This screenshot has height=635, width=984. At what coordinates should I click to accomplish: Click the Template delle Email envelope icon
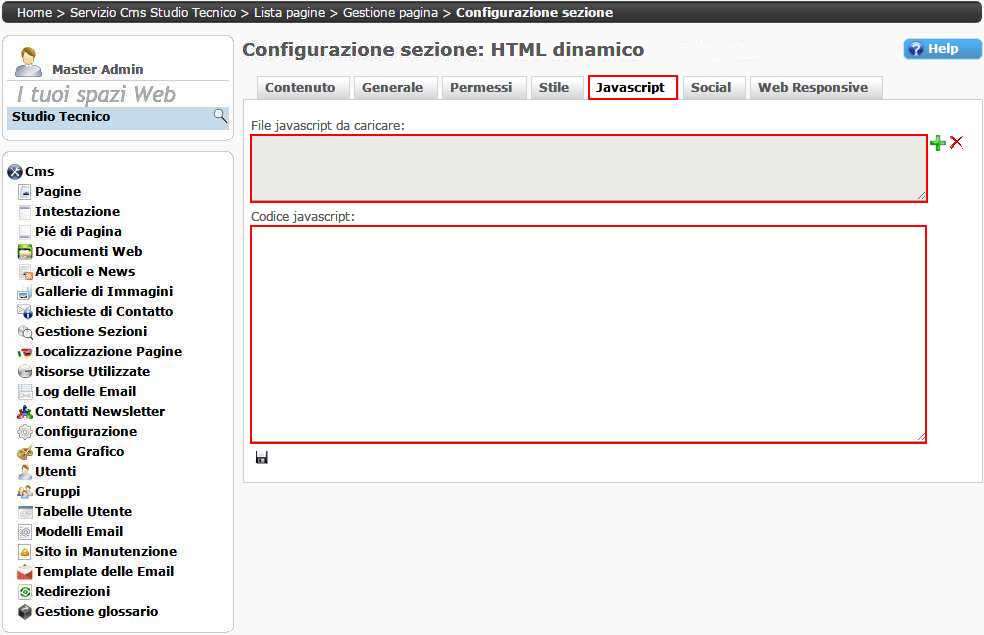tap(26, 572)
